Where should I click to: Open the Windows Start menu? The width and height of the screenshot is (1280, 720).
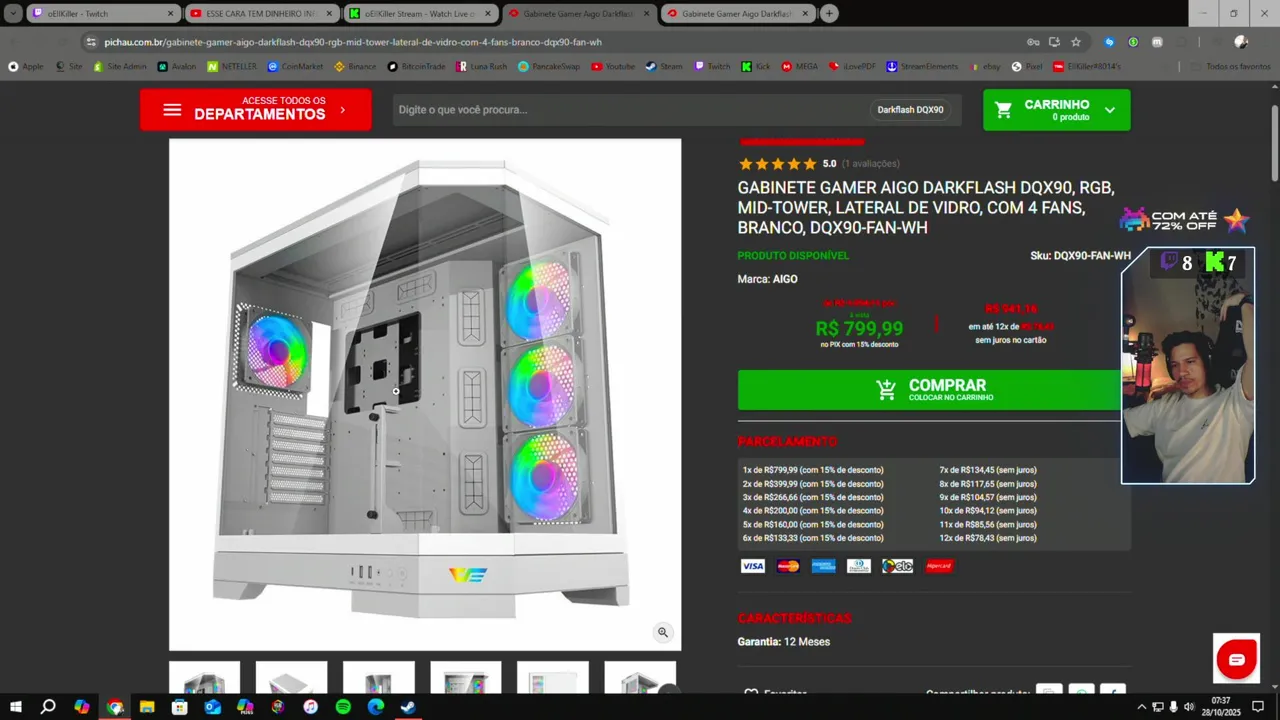pos(16,707)
